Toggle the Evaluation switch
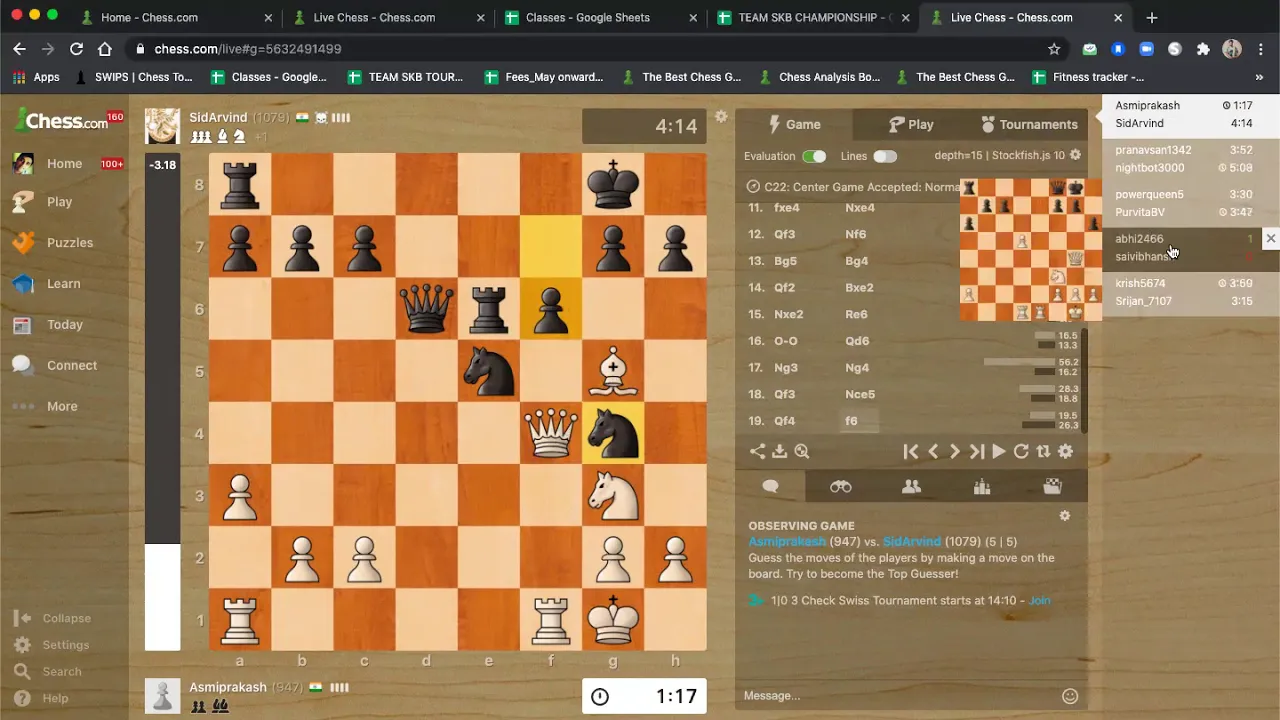This screenshot has height=720, width=1280. pos(814,156)
